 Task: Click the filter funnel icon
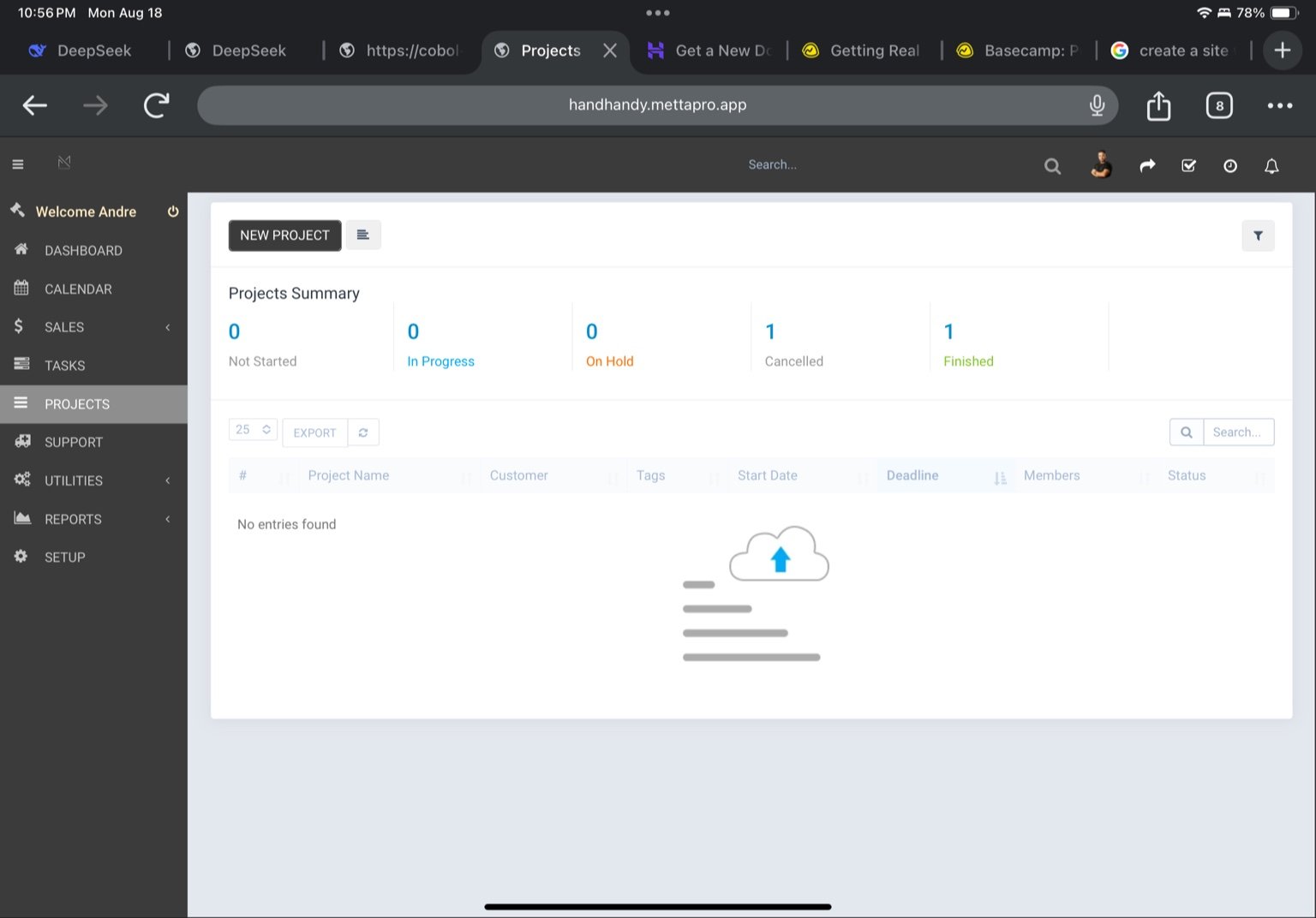[1258, 235]
